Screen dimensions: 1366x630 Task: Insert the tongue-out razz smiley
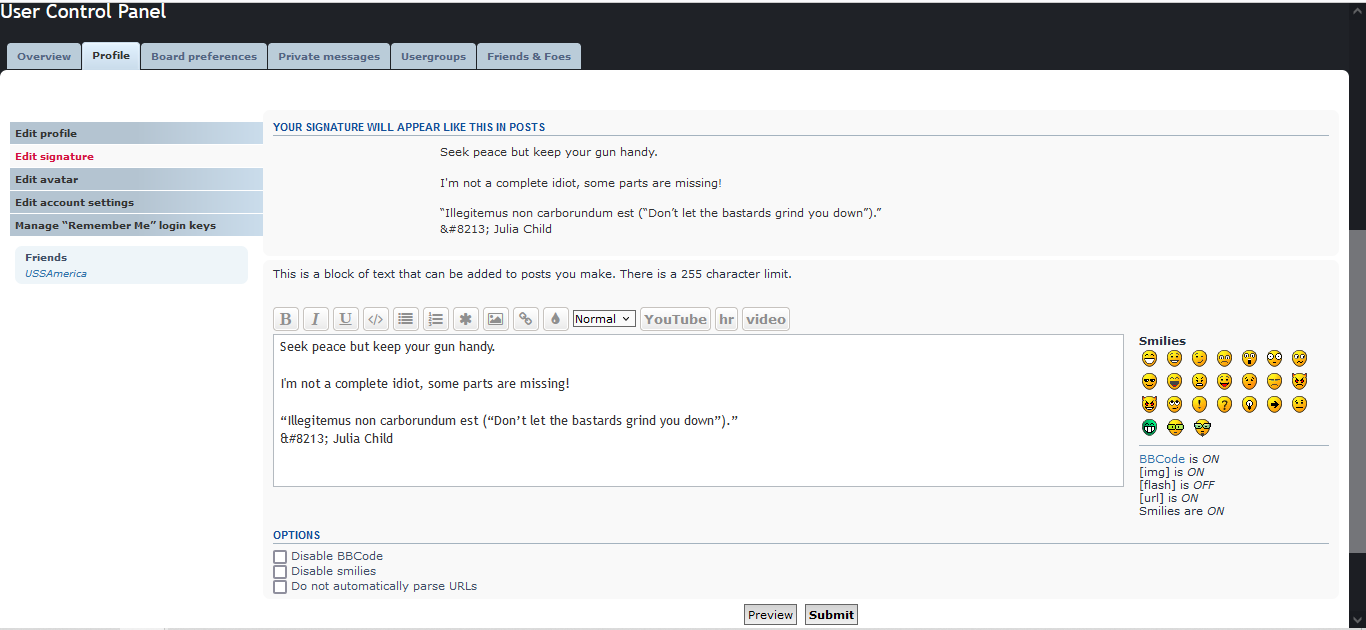[1224, 381]
